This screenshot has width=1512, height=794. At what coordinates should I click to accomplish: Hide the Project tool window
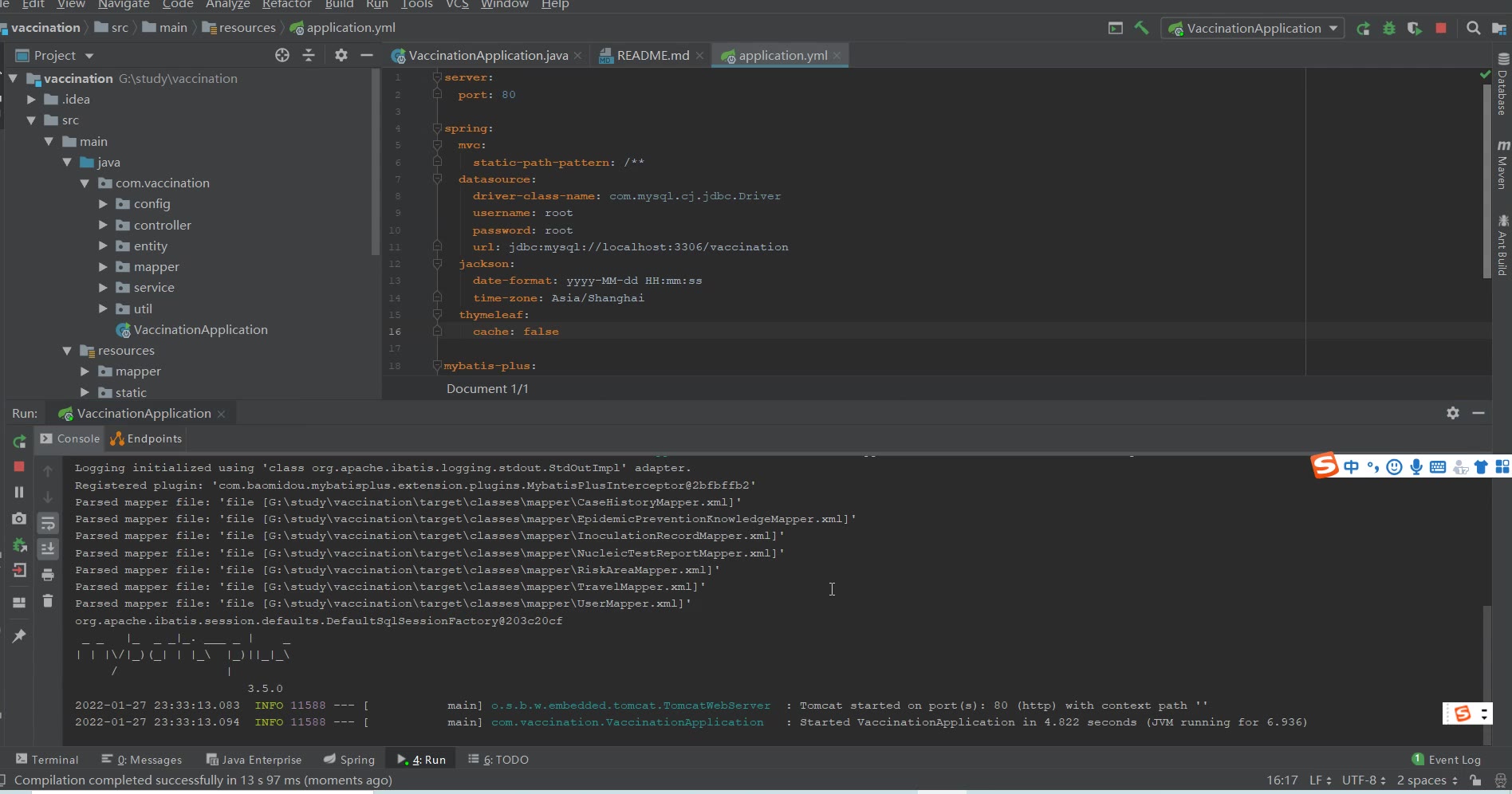367,55
